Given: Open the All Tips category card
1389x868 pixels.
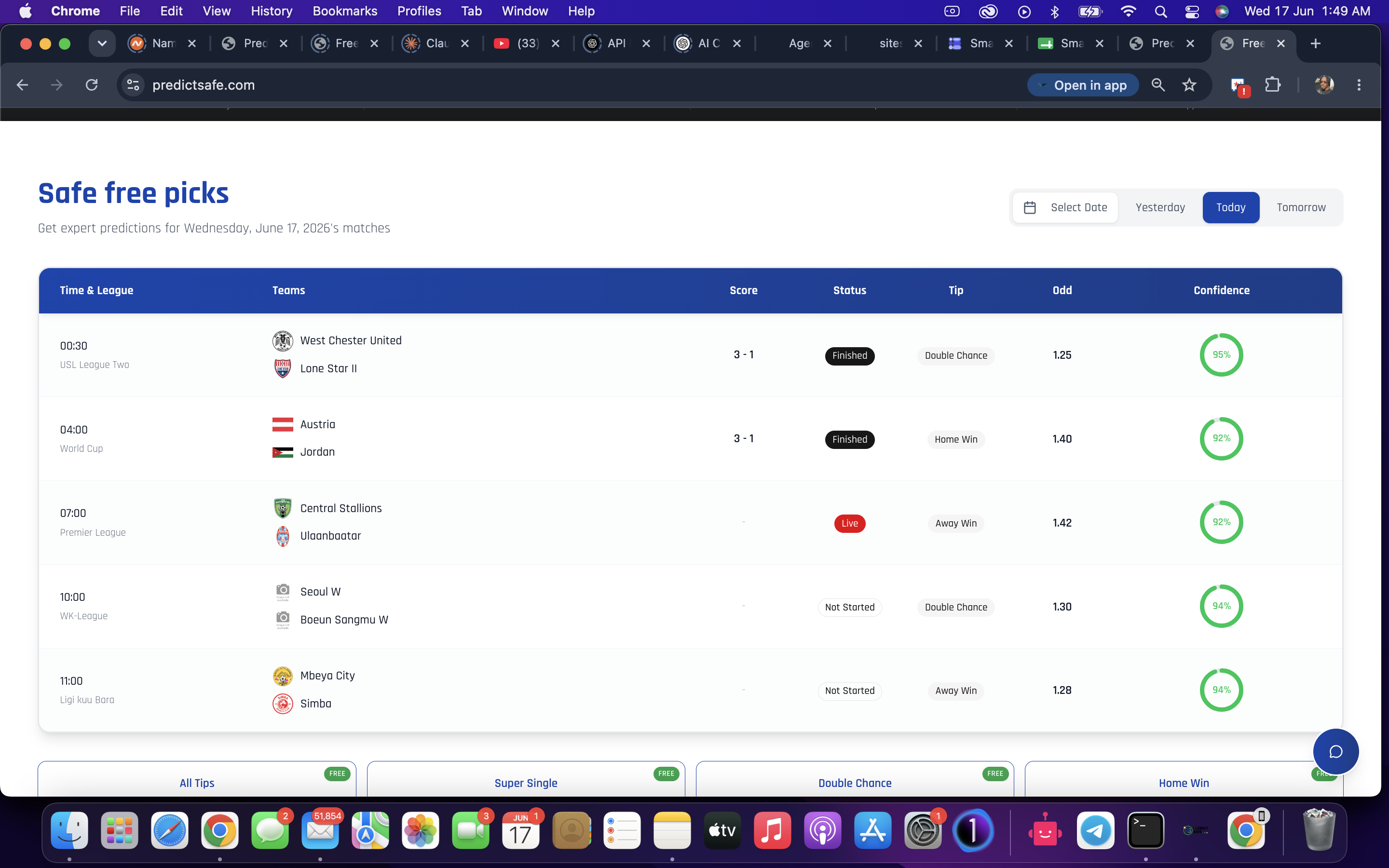Looking at the screenshot, I should pos(197,779).
